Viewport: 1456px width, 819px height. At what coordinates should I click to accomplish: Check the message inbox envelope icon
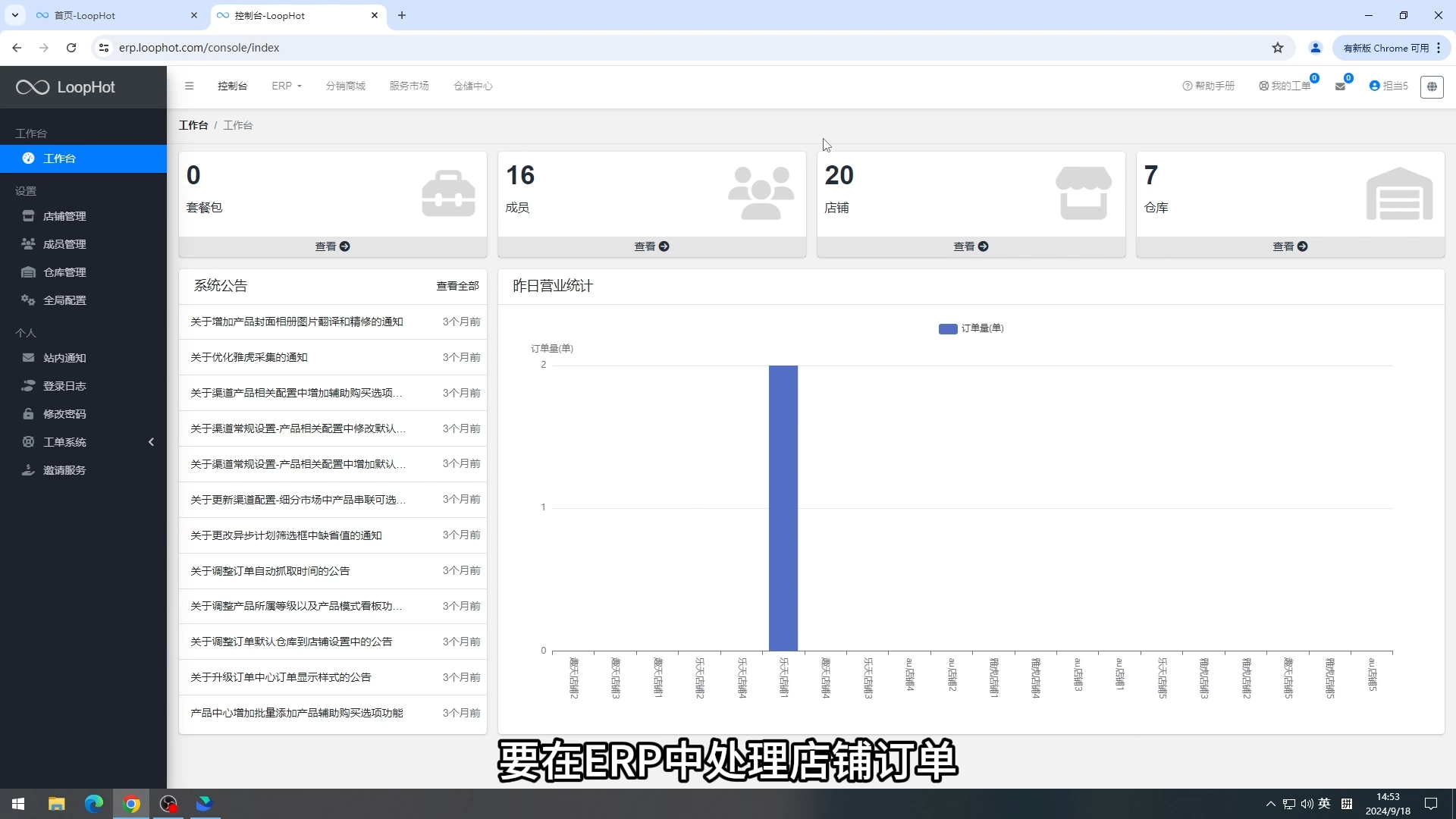coord(1341,86)
